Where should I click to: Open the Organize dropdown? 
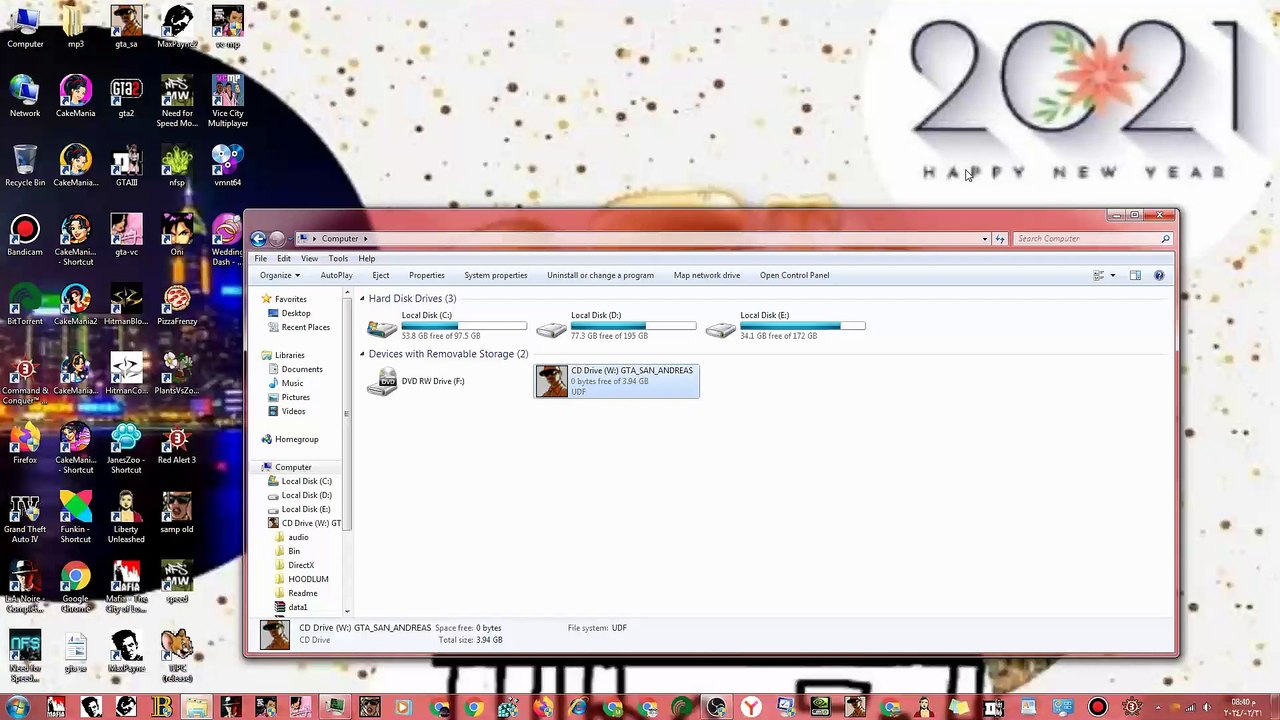280,275
